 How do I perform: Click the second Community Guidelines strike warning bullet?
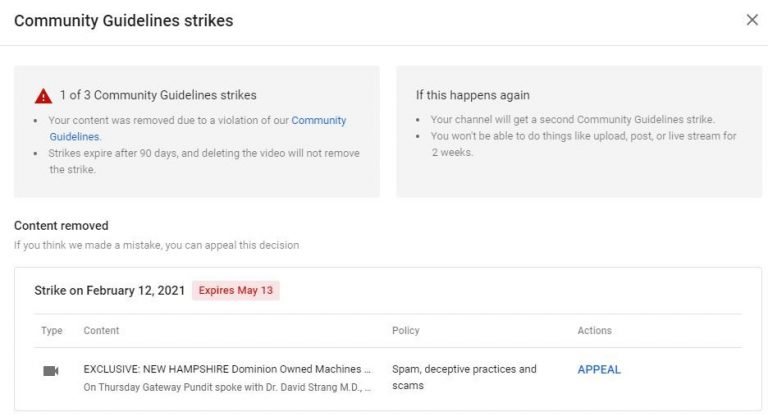[572, 120]
